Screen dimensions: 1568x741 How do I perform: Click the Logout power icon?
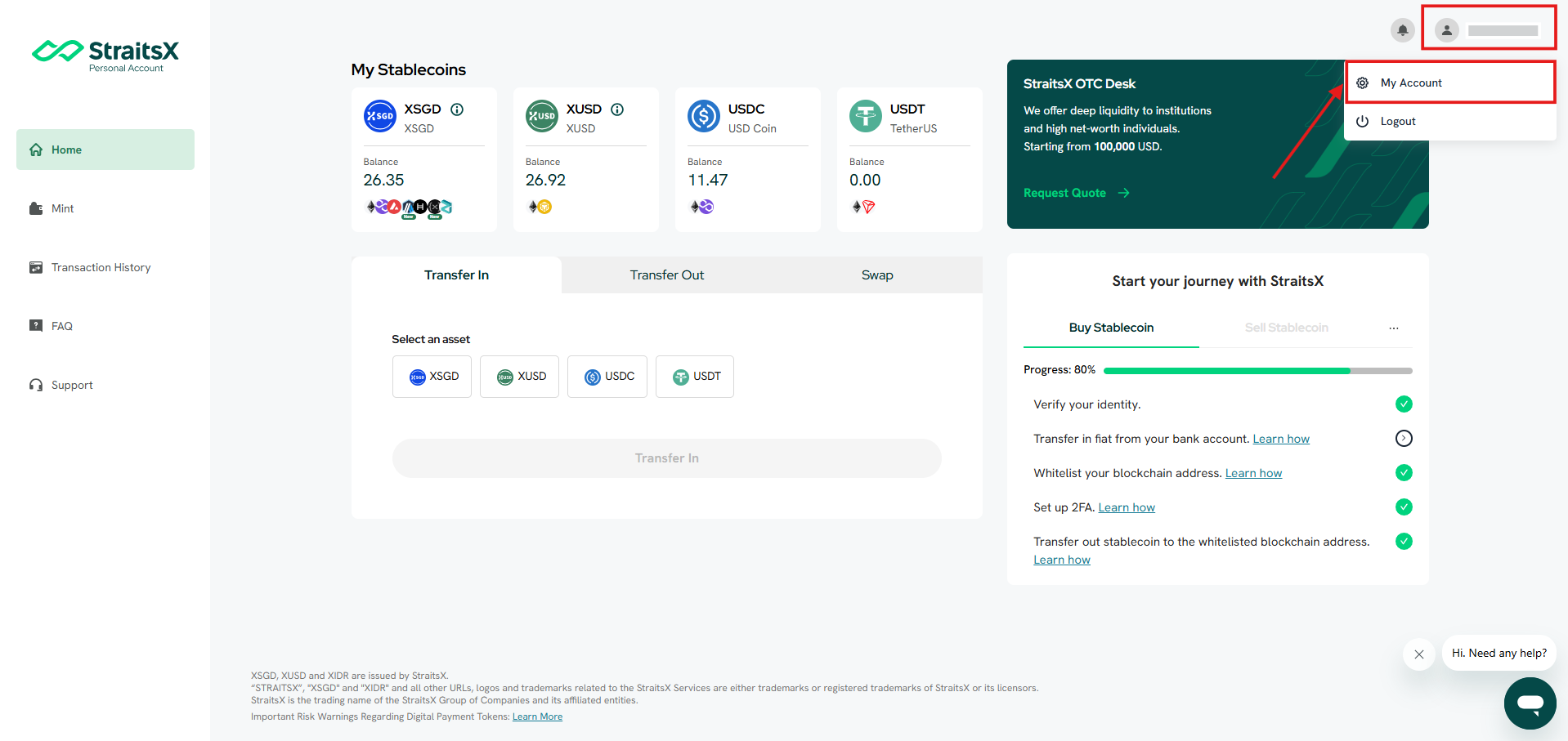[x=1363, y=121]
